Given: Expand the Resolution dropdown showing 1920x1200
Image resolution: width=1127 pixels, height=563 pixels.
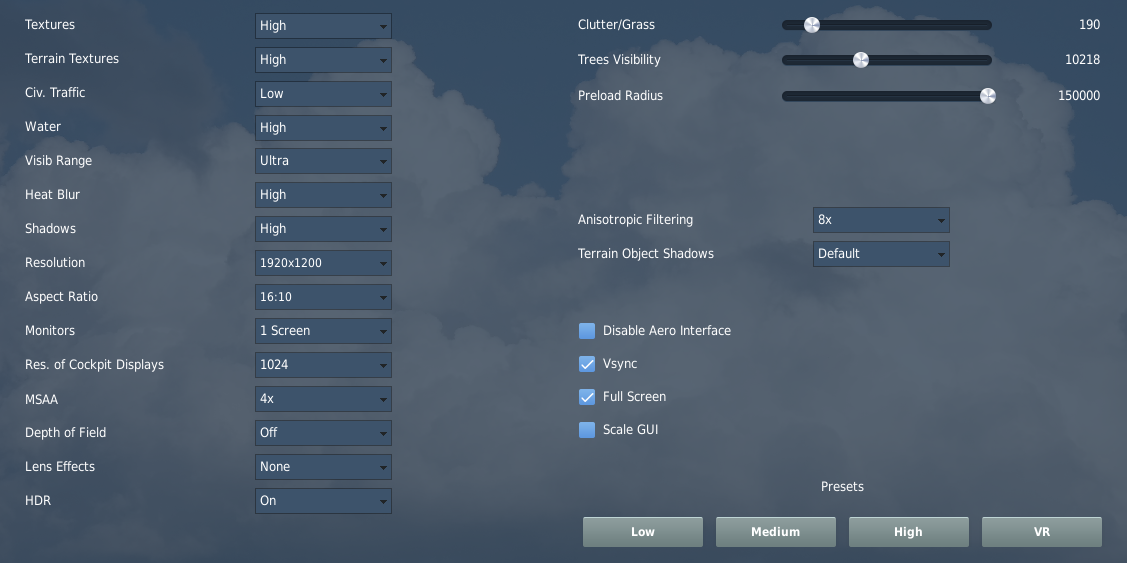Looking at the screenshot, I should (x=323, y=263).
